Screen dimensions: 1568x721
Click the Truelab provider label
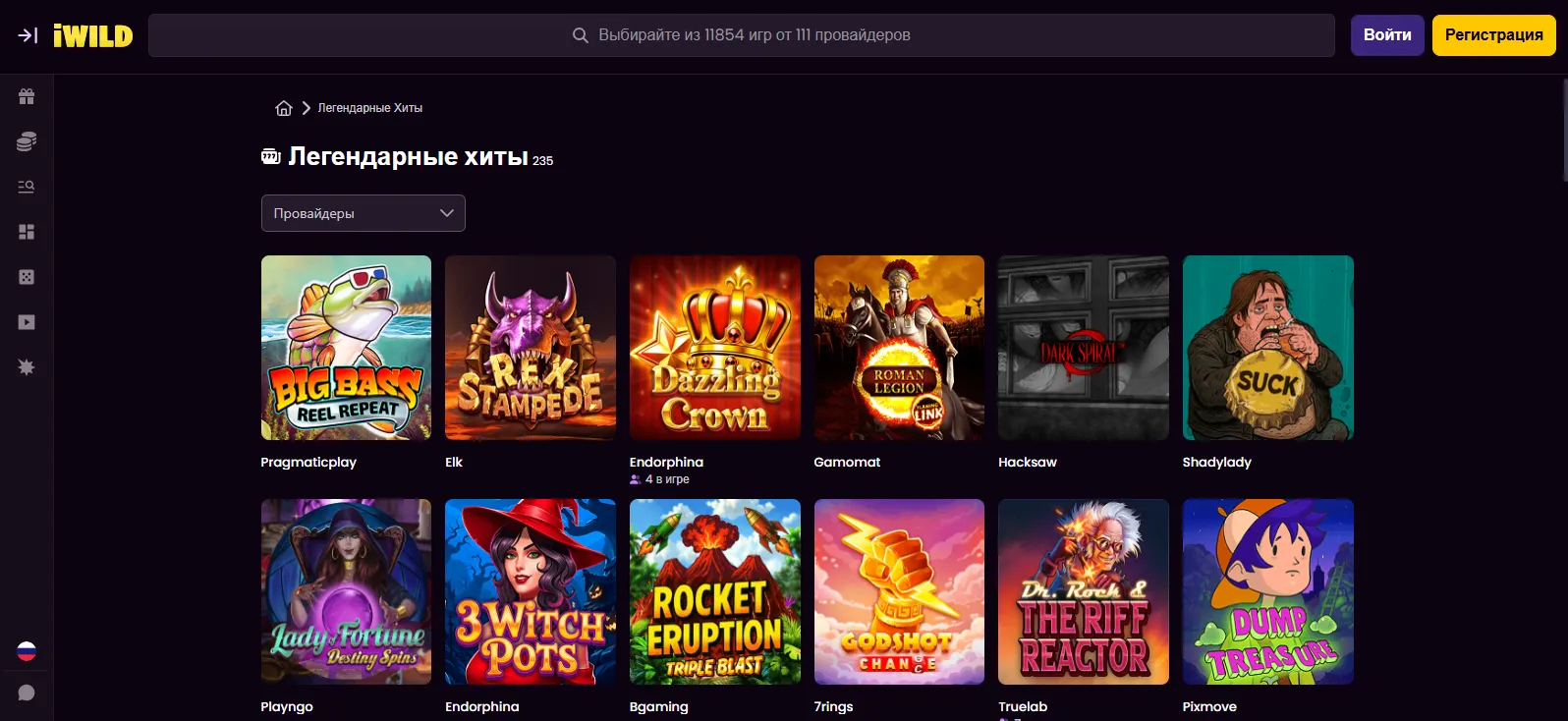1023,707
